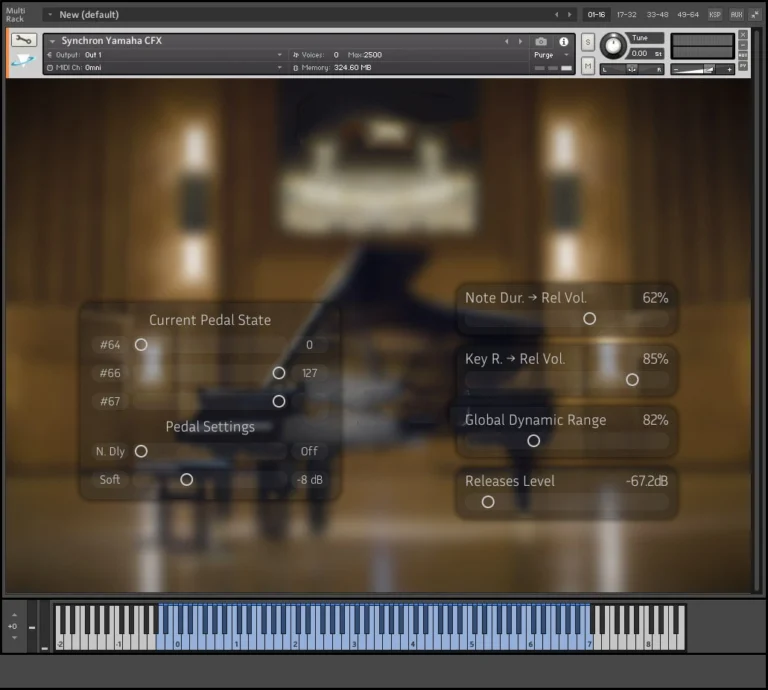Click the memory icon next to Memory
768x690 pixels.
click(x=295, y=68)
